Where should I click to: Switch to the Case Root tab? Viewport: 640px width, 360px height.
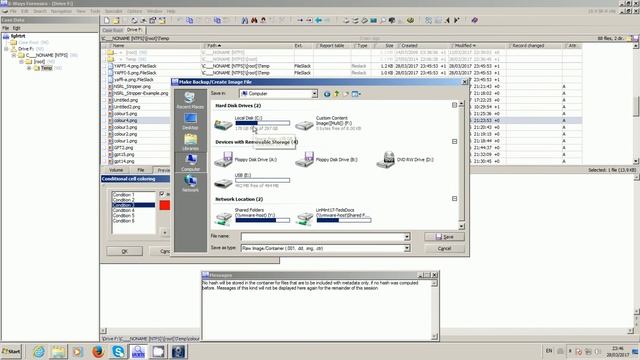click(x=112, y=30)
